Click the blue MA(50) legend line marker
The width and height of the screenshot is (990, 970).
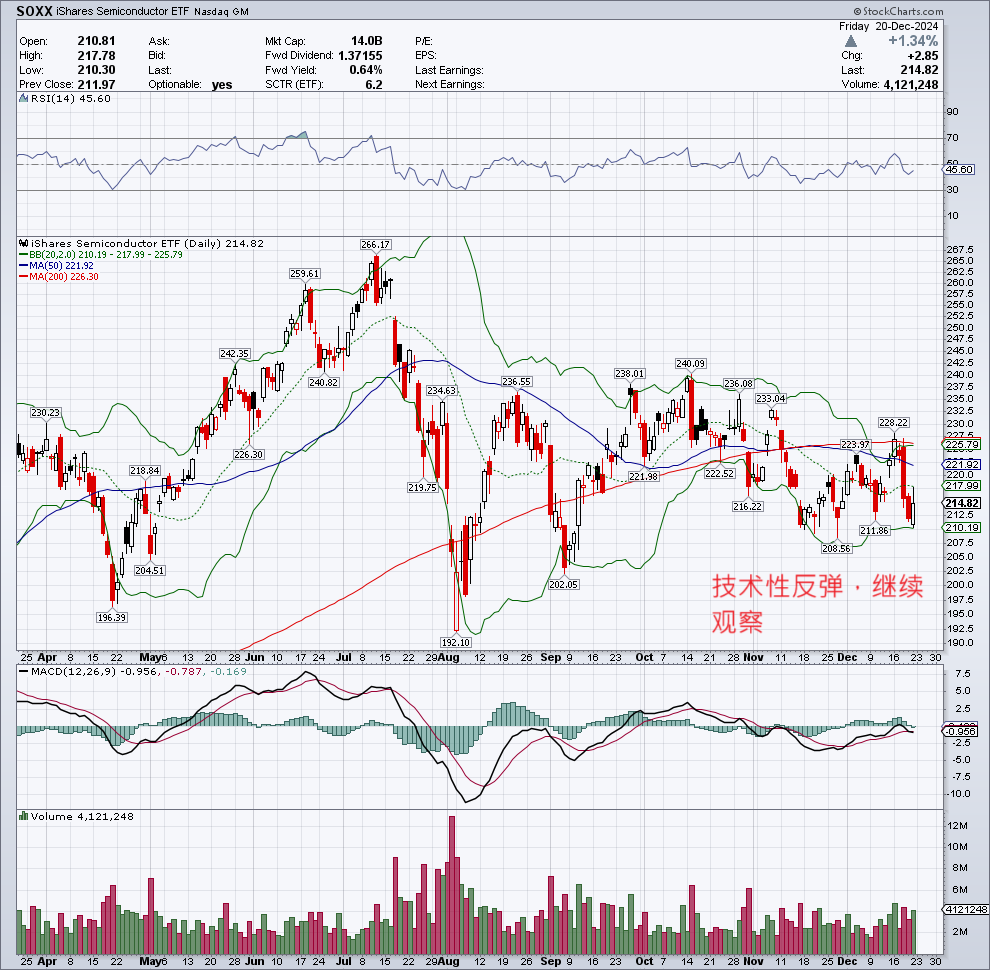tap(24, 266)
